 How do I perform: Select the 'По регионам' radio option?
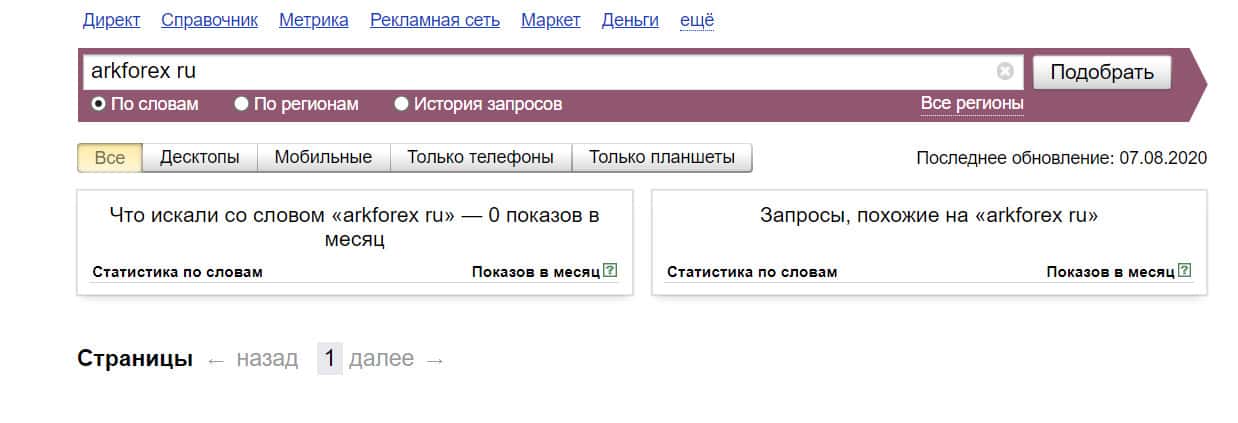click(x=241, y=104)
